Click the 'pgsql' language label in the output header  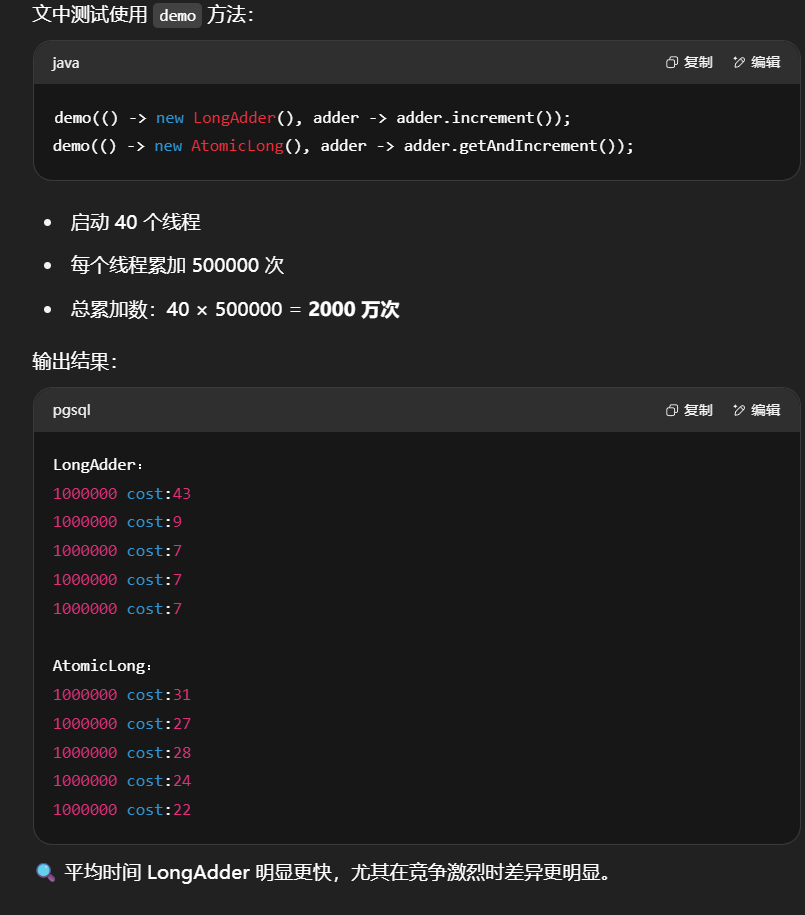pos(72,410)
